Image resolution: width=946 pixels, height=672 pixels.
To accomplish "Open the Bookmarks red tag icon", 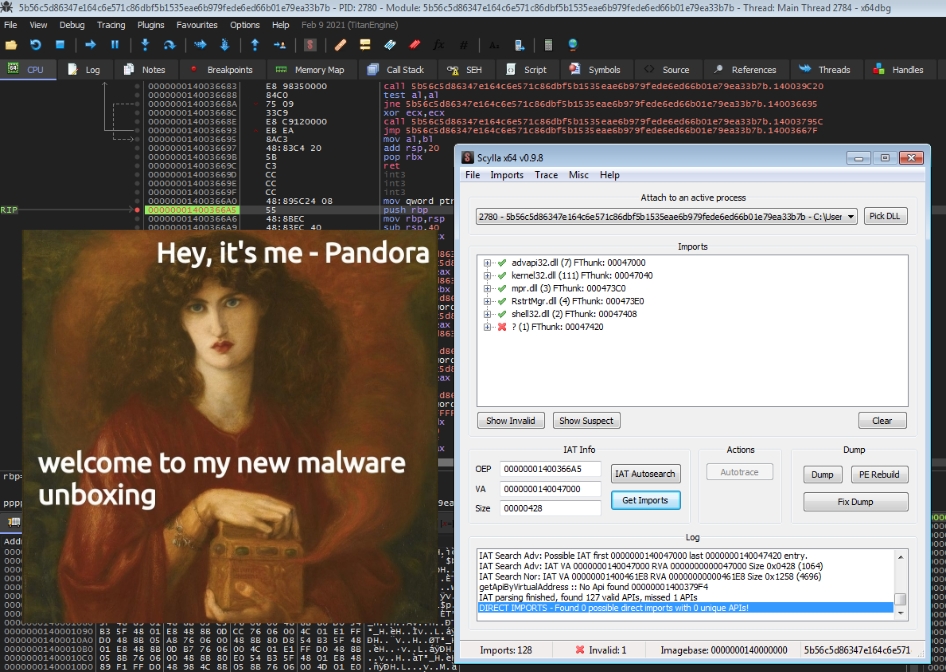I will pos(414,45).
